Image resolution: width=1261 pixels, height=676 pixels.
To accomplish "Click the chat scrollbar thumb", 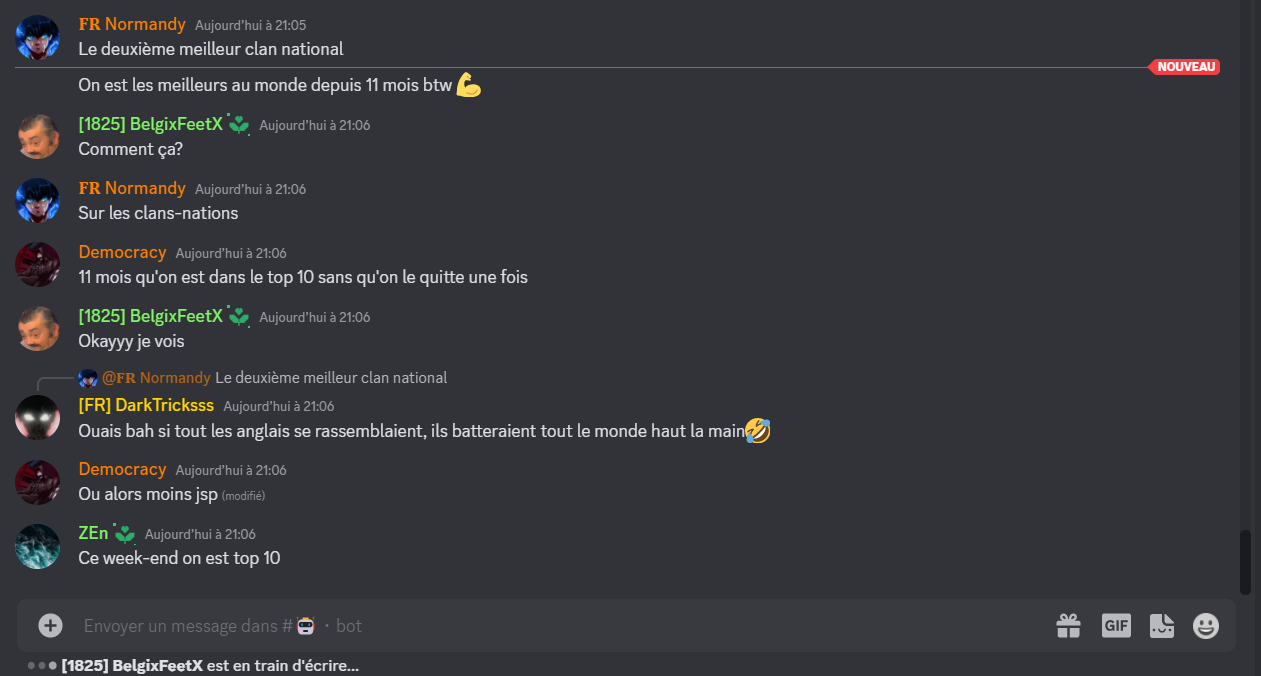I will tap(1245, 562).
